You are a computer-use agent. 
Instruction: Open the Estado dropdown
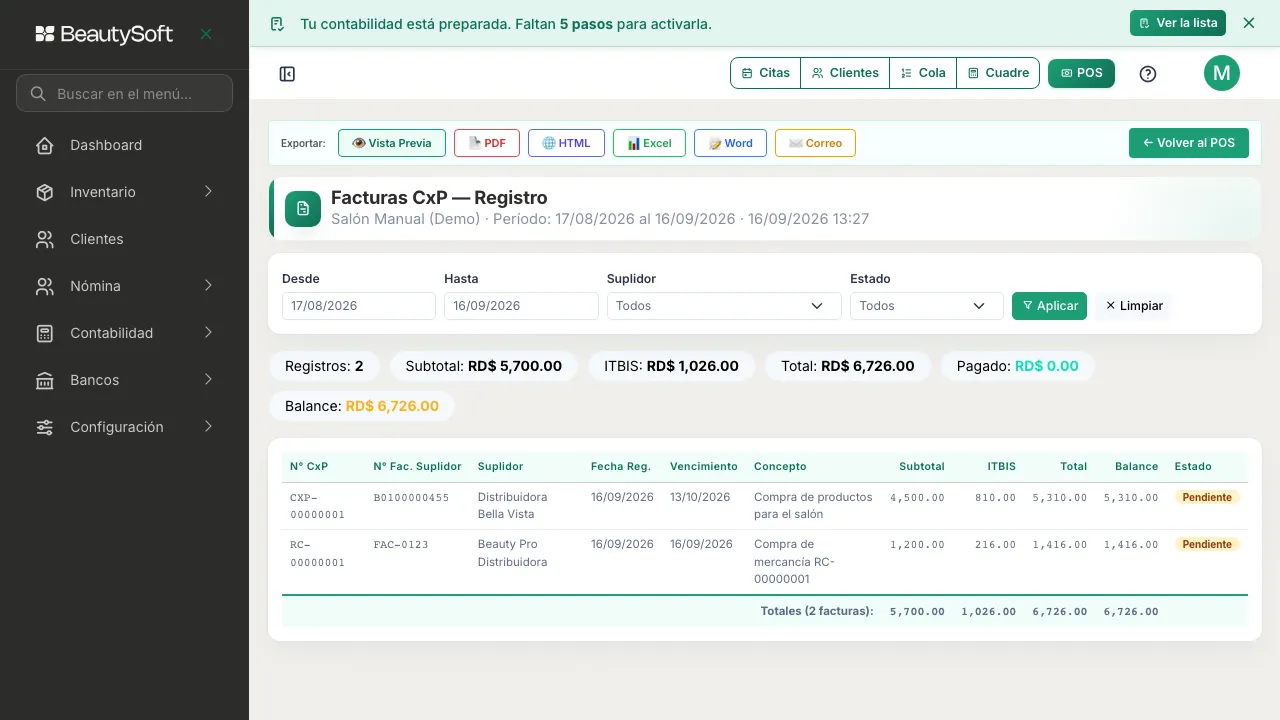click(926, 306)
